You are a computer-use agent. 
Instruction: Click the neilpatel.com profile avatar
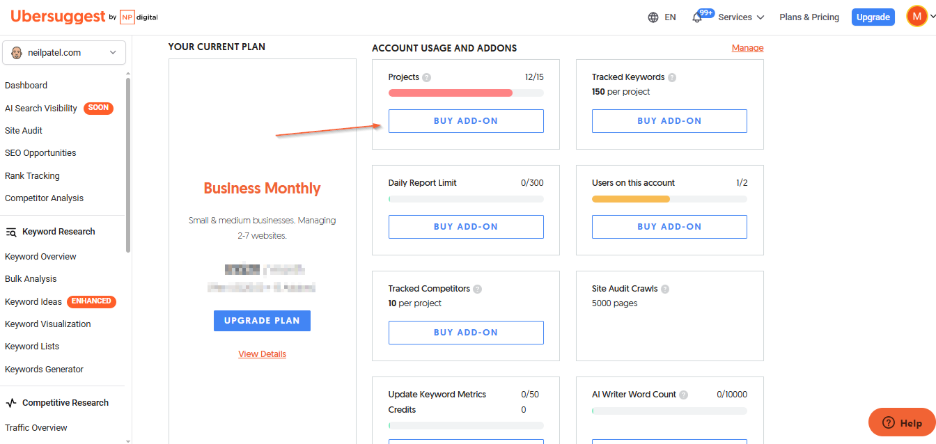pos(17,53)
